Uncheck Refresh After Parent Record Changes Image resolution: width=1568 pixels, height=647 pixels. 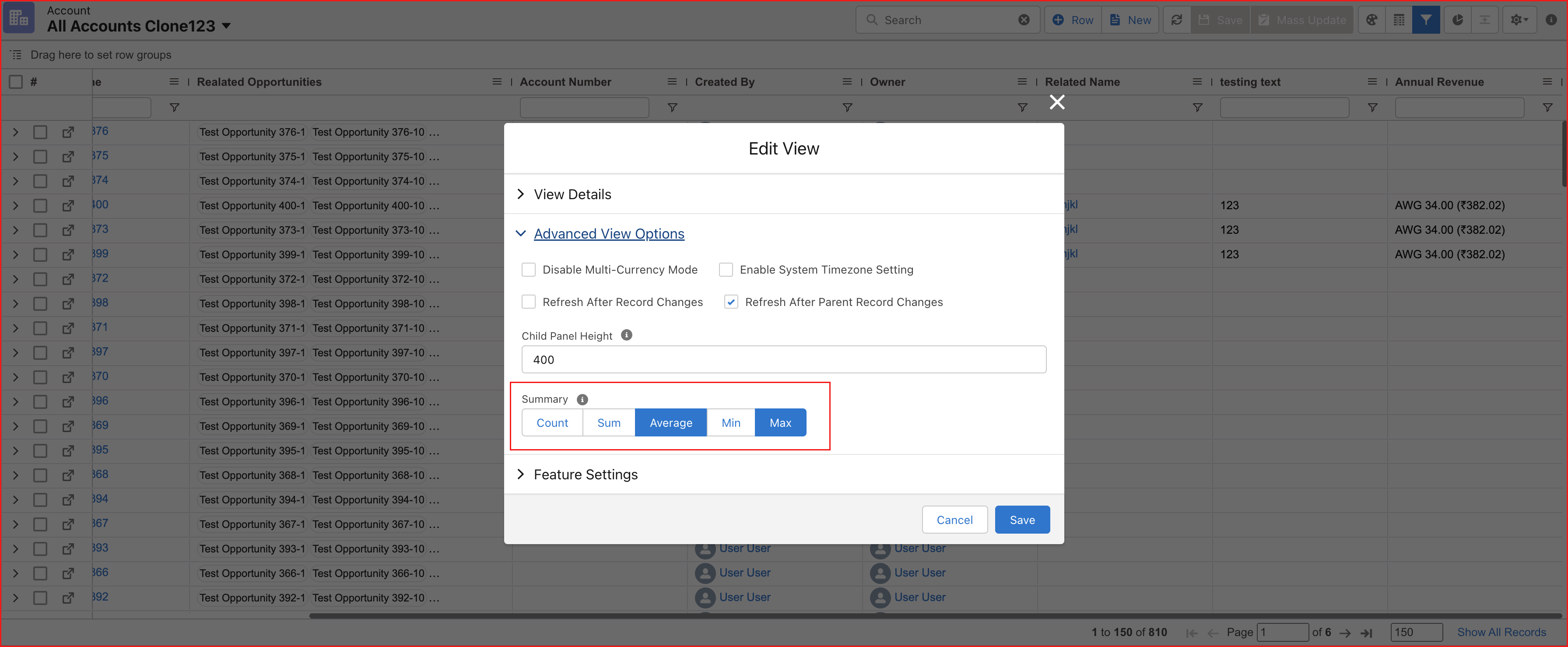click(730, 302)
